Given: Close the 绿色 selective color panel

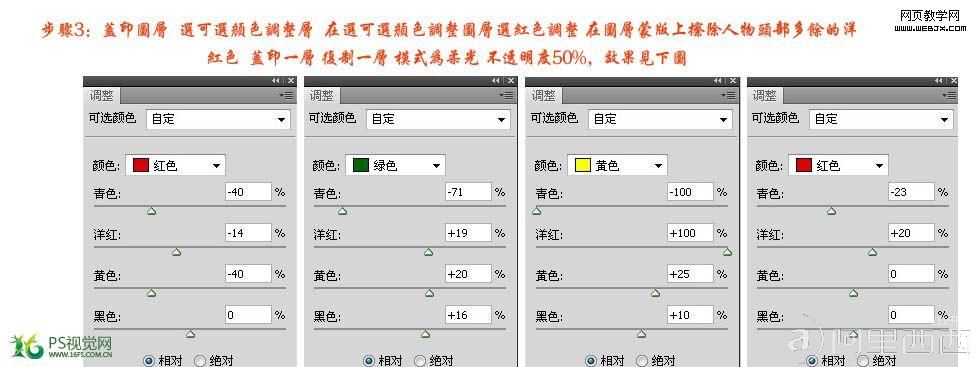Looking at the screenshot, I should pos(511,81).
